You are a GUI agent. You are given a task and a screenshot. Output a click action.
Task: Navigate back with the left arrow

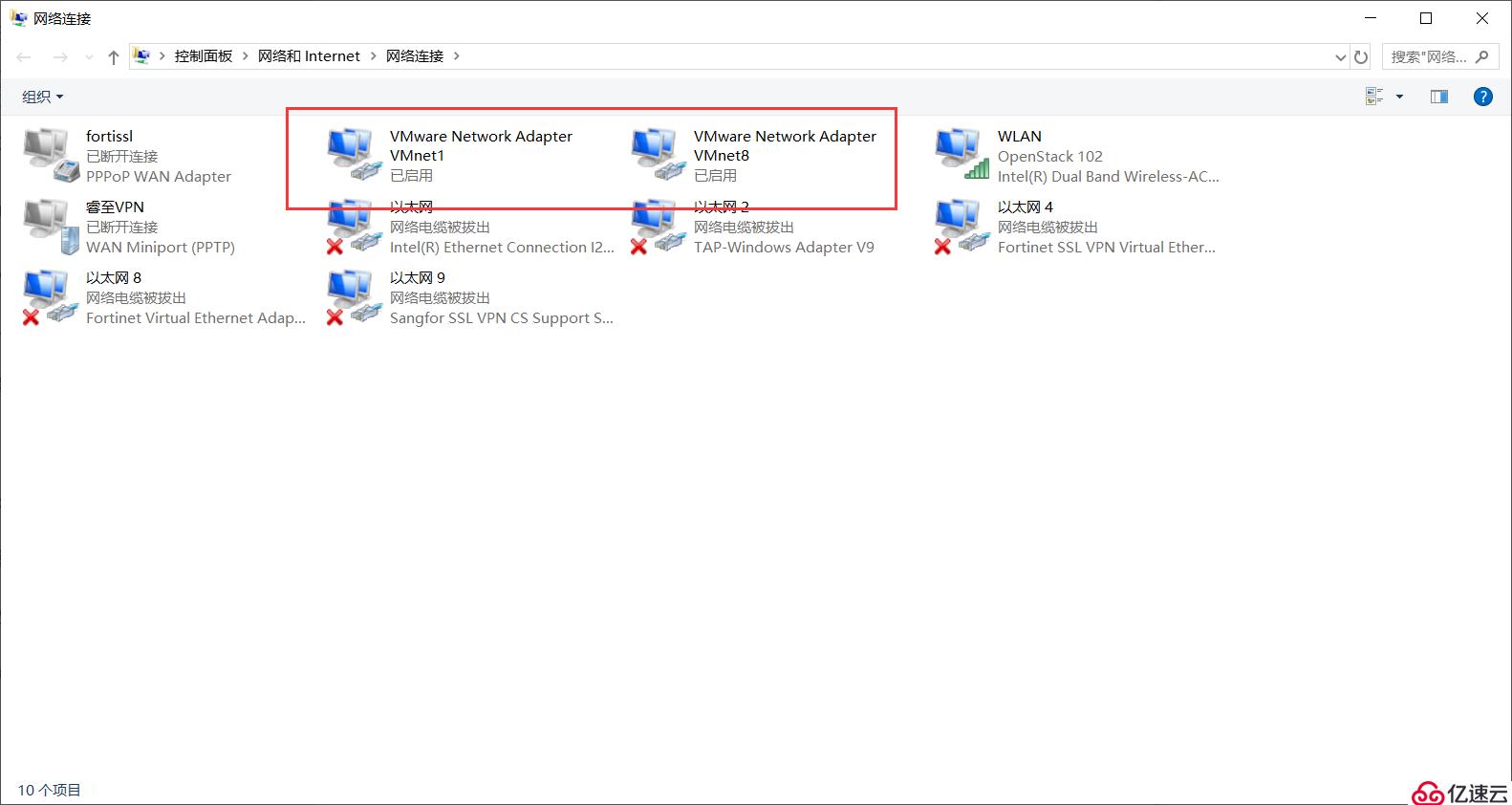pos(24,57)
